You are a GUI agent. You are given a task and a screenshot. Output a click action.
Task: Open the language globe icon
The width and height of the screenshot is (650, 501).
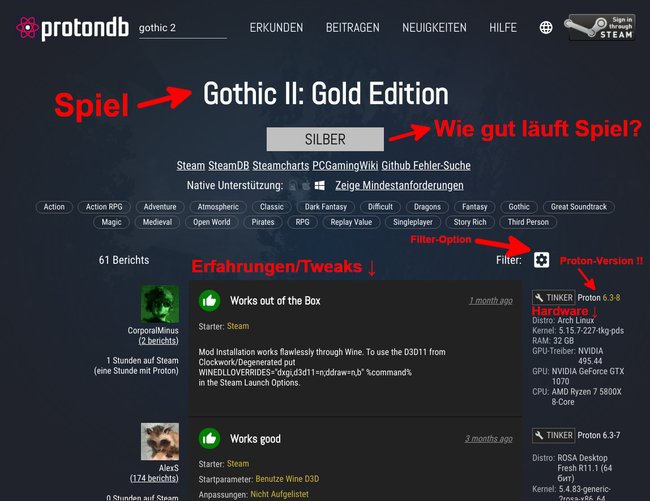click(546, 28)
